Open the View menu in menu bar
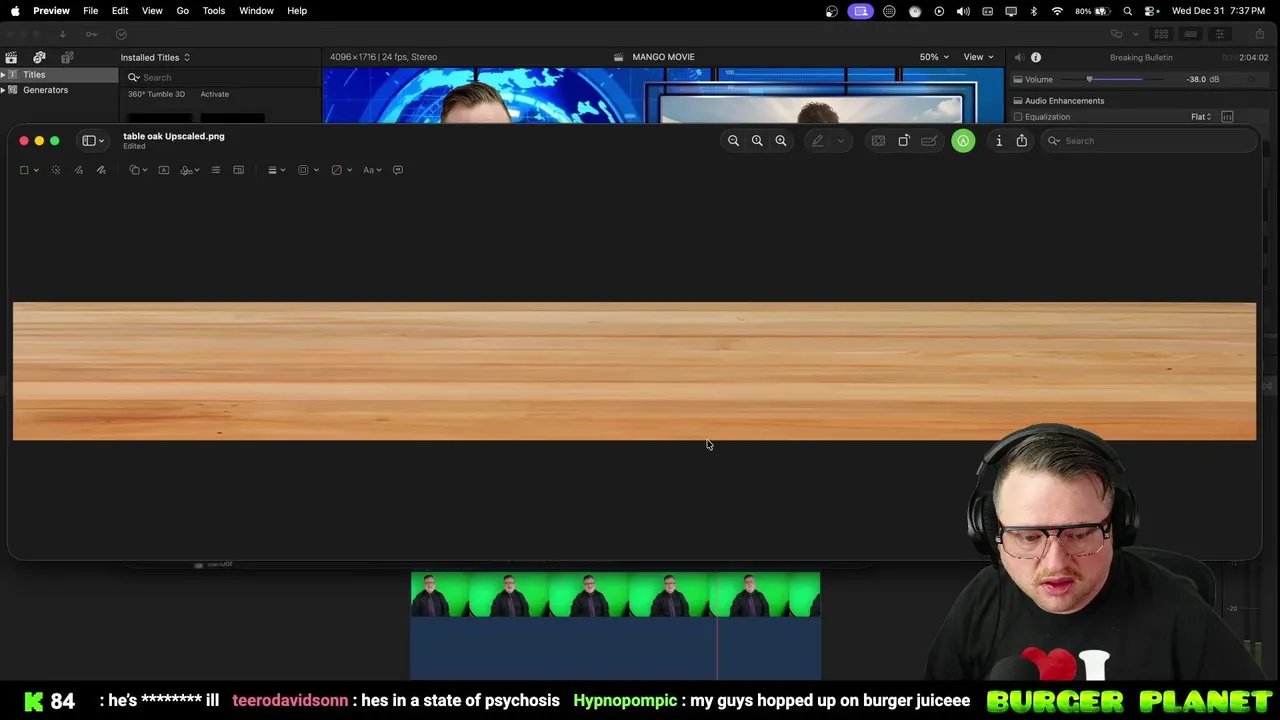 [152, 11]
